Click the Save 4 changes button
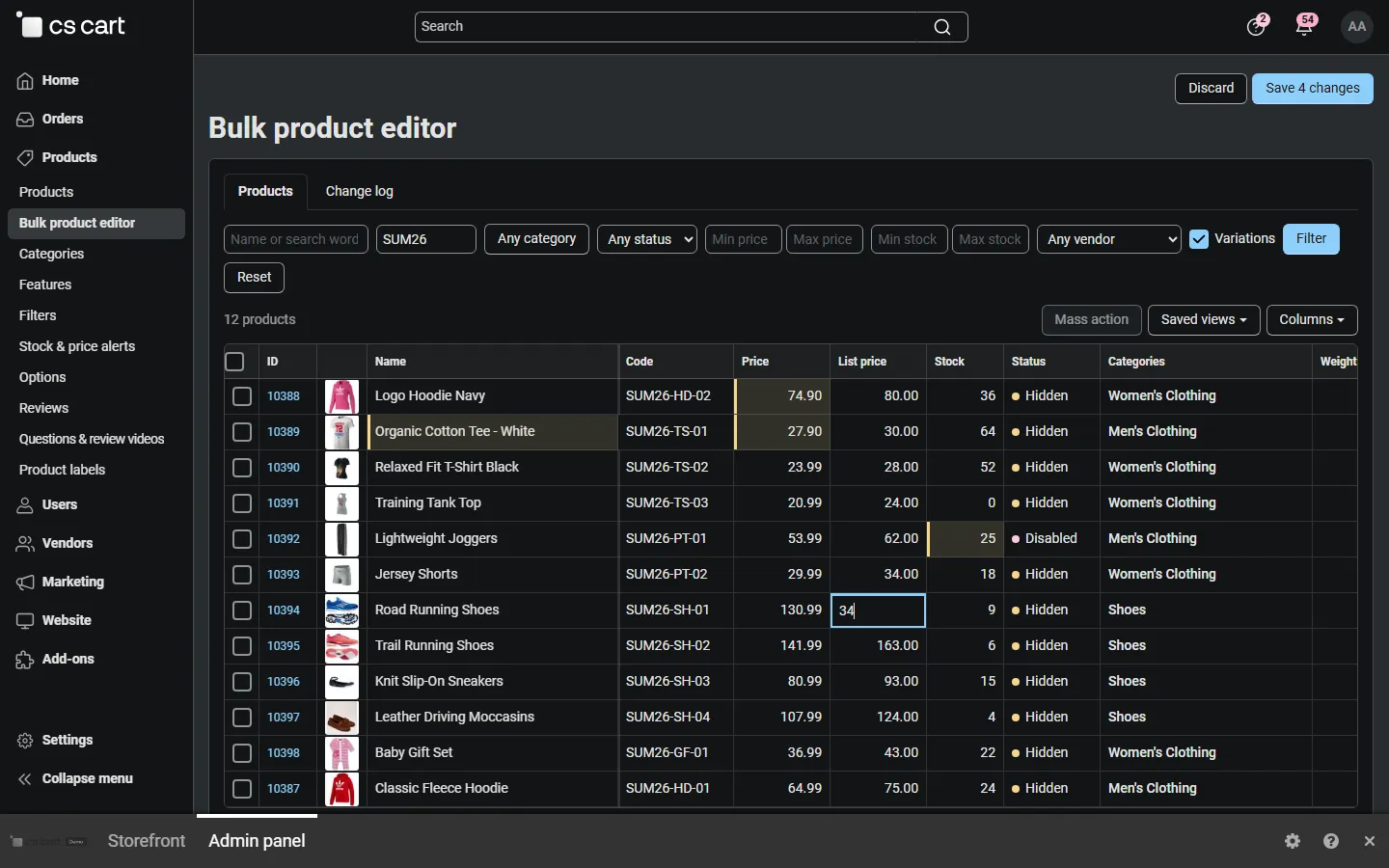The image size is (1389, 868). coord(1313,89)
